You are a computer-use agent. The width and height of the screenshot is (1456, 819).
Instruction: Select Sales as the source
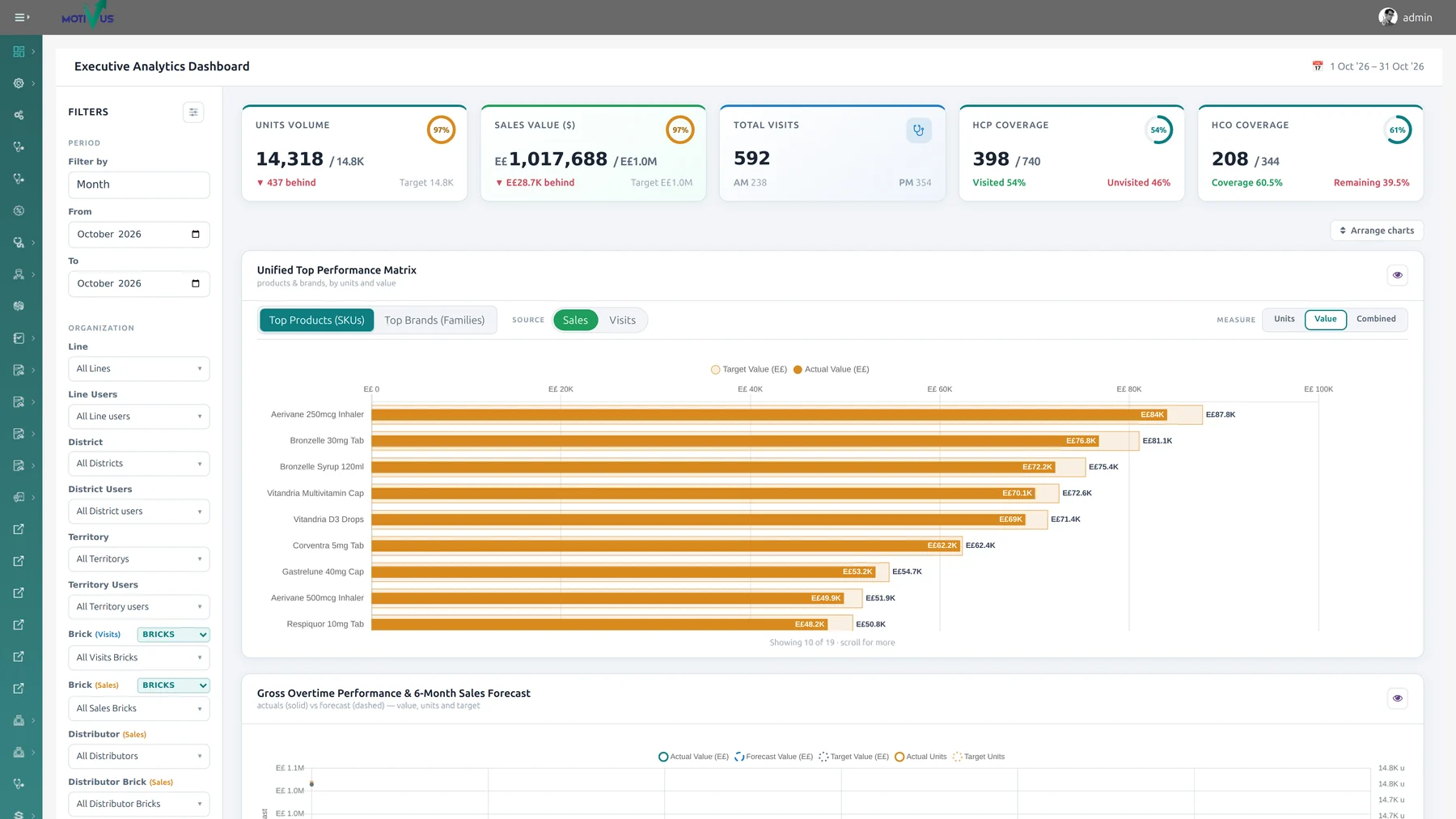pos(575,320)
